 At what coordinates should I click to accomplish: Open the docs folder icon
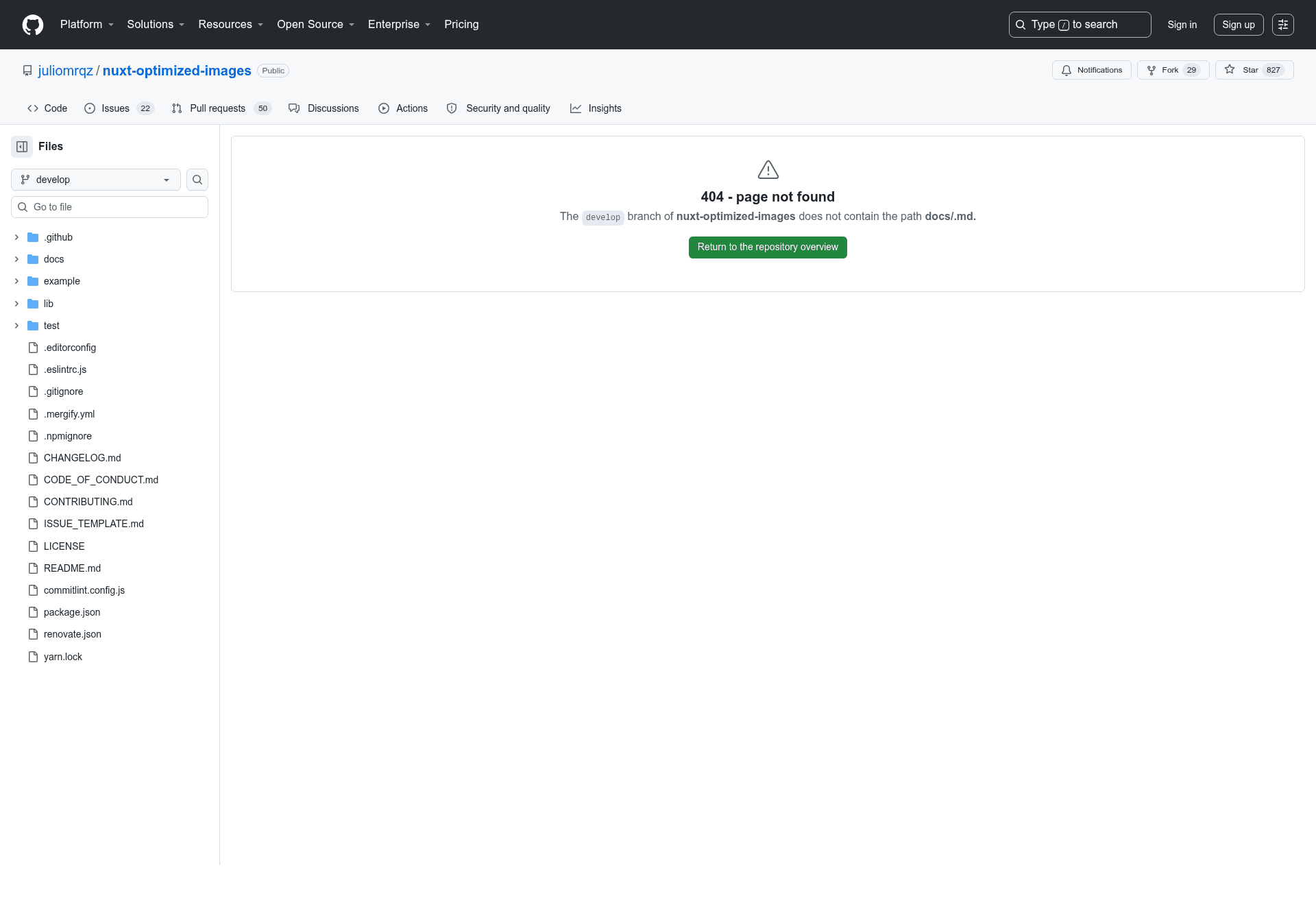[33, 259]
